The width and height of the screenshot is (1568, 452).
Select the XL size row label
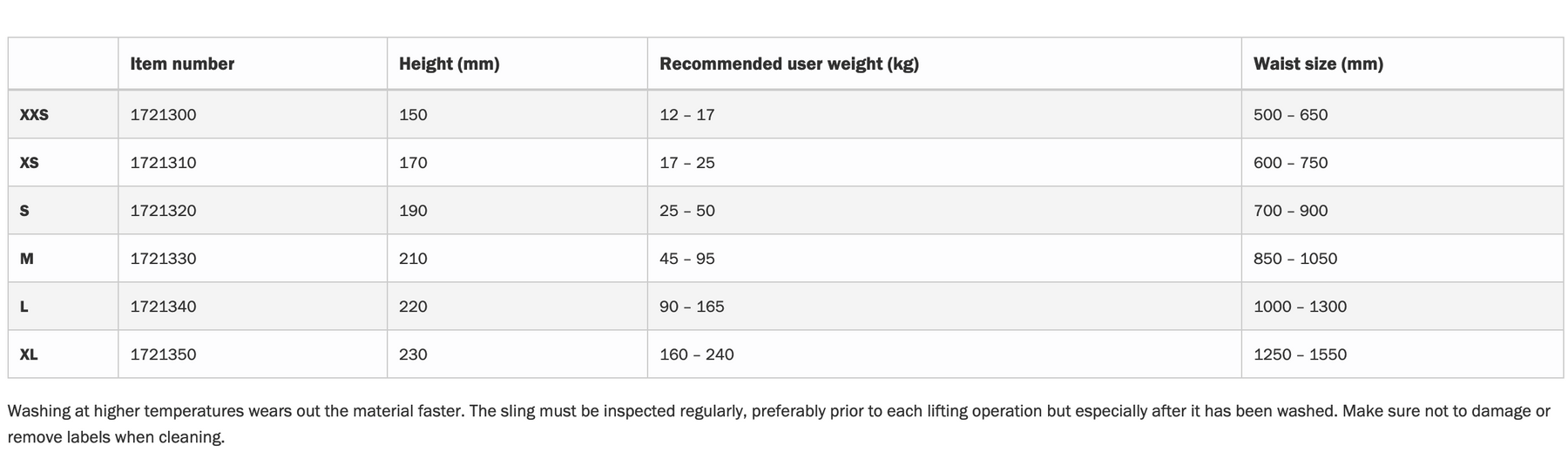pos(29,354)
